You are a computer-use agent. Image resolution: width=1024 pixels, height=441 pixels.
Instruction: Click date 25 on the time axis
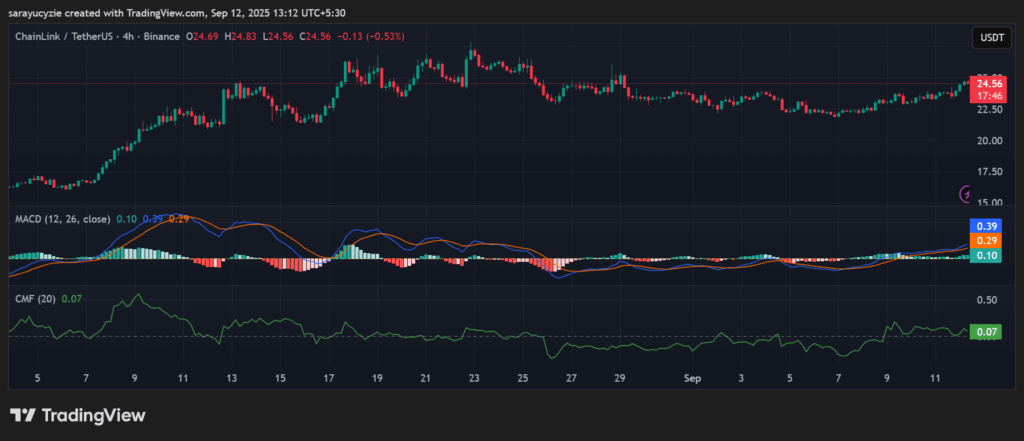click(522, 378)
